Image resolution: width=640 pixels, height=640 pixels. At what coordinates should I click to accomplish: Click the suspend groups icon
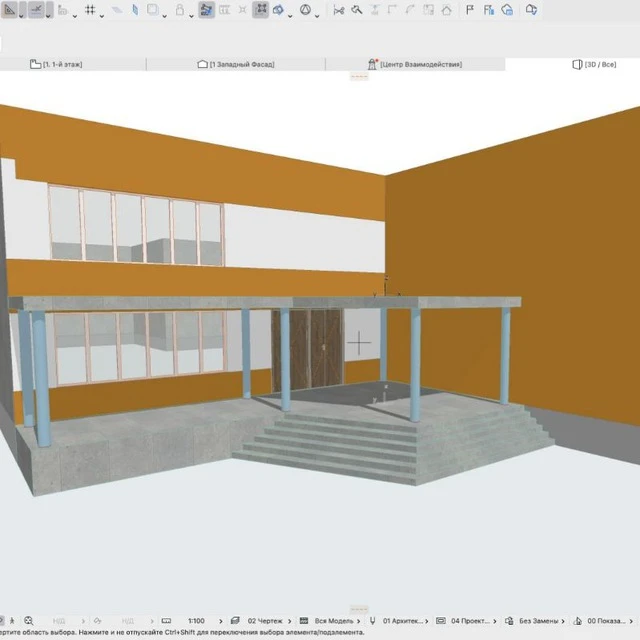tap(261, 10)
